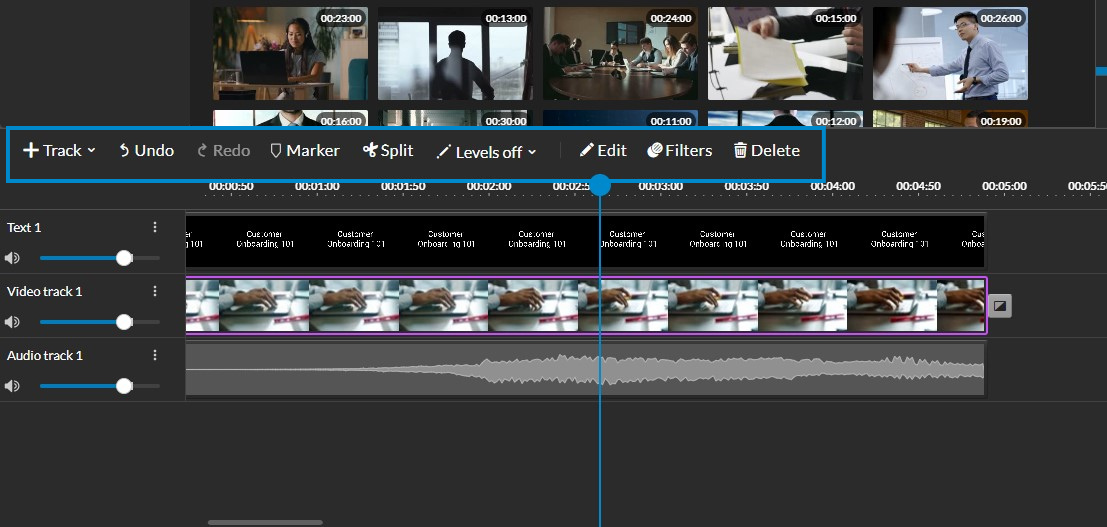Click the 00:04:00 mark on timeline ruler
The width and height of the screenshot is (1107, 527).
click(x=833, y=186)
